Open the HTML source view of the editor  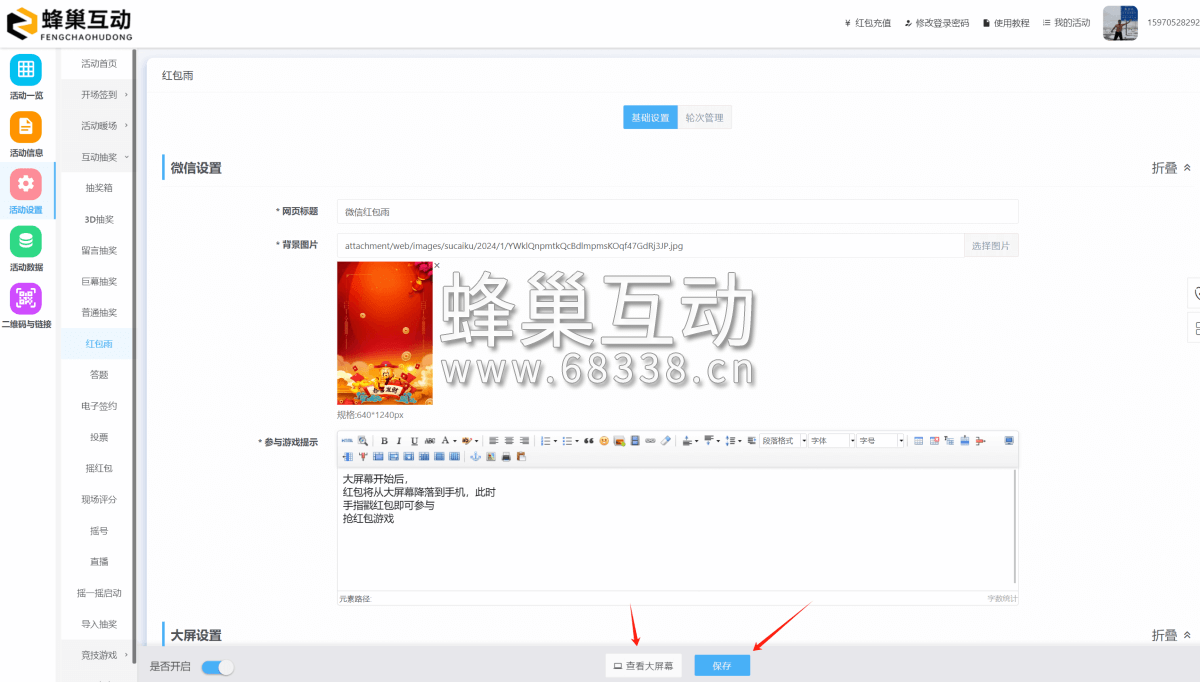click(x=347, y=441)
